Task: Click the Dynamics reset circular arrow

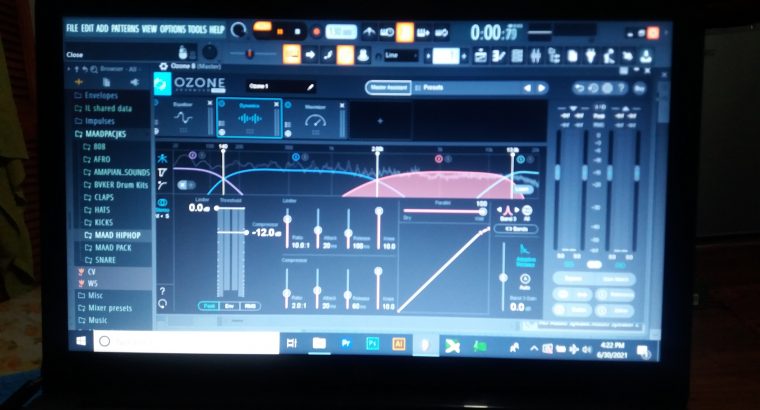Action: point(162,304)
